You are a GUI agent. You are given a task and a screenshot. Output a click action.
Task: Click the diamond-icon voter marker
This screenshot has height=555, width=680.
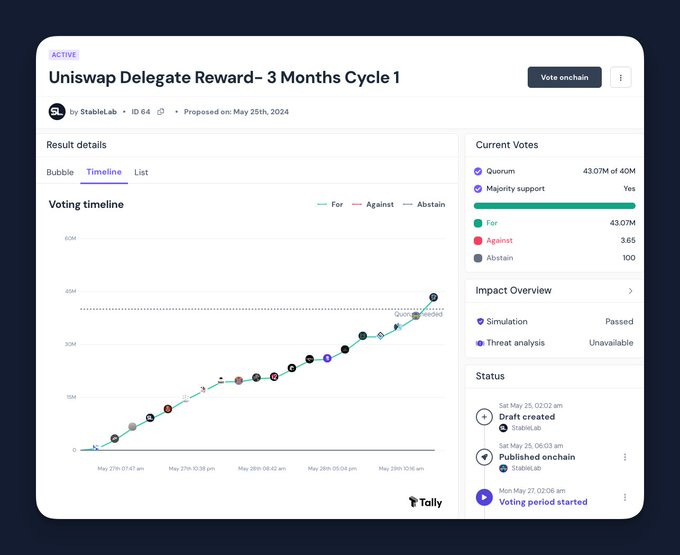[x=380, y=336]
